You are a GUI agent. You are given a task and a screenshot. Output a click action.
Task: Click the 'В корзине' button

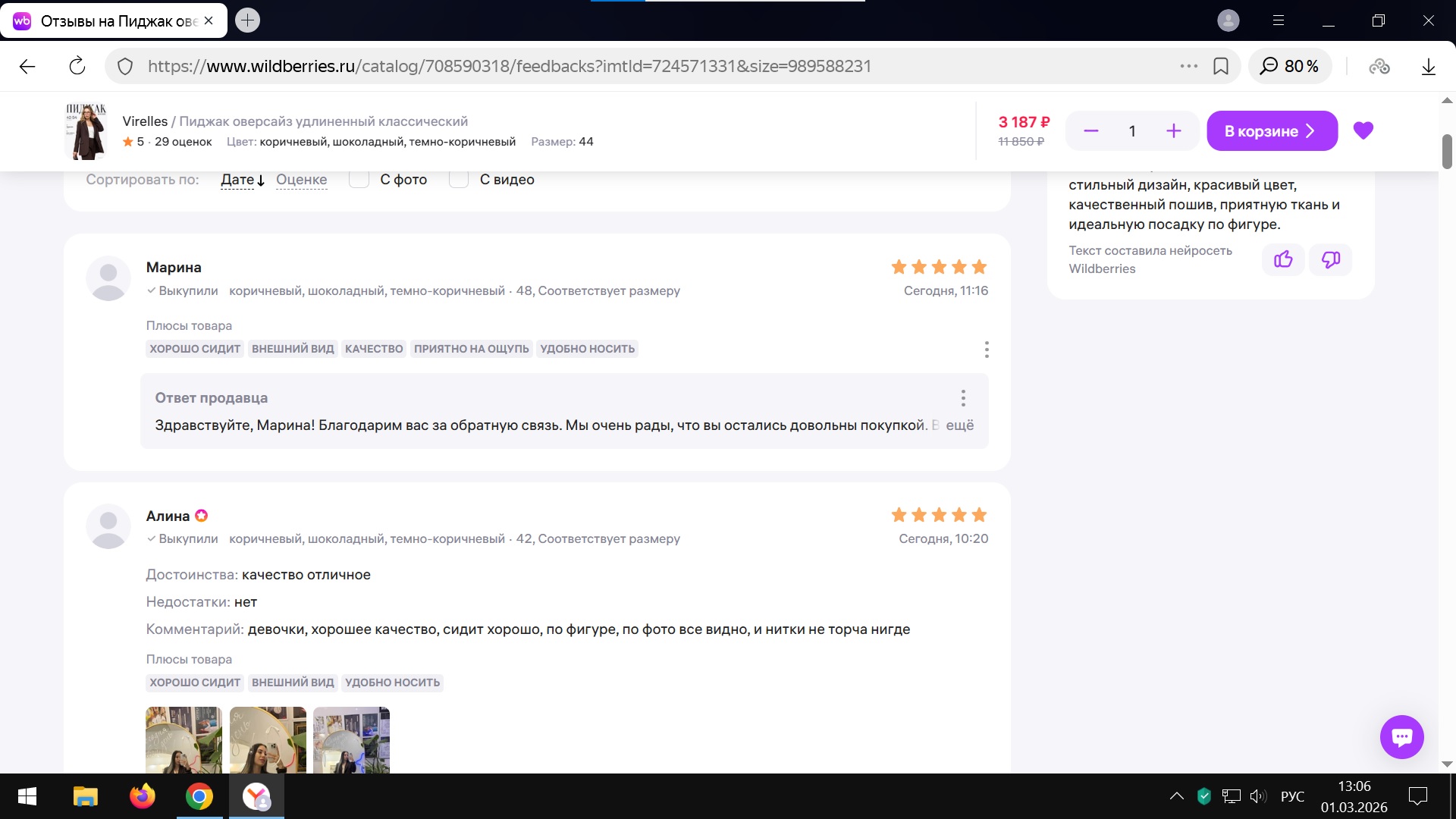pos(1272,130)
